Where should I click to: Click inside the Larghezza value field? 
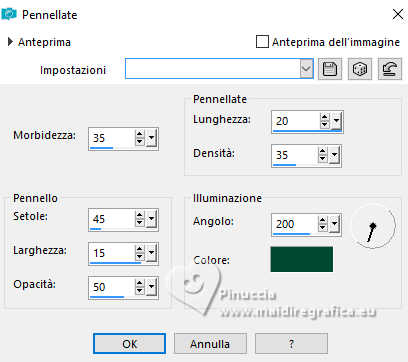[111, 253]
